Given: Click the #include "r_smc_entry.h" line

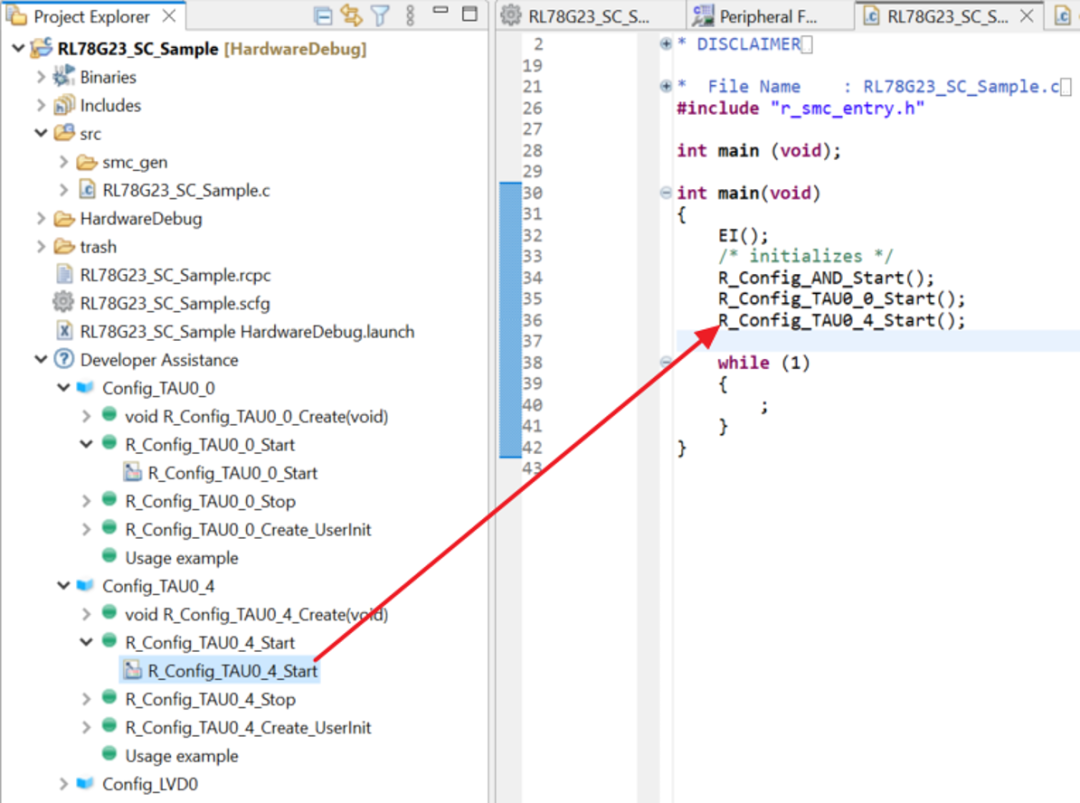Looking at the screenshot, I should point(800,108).
